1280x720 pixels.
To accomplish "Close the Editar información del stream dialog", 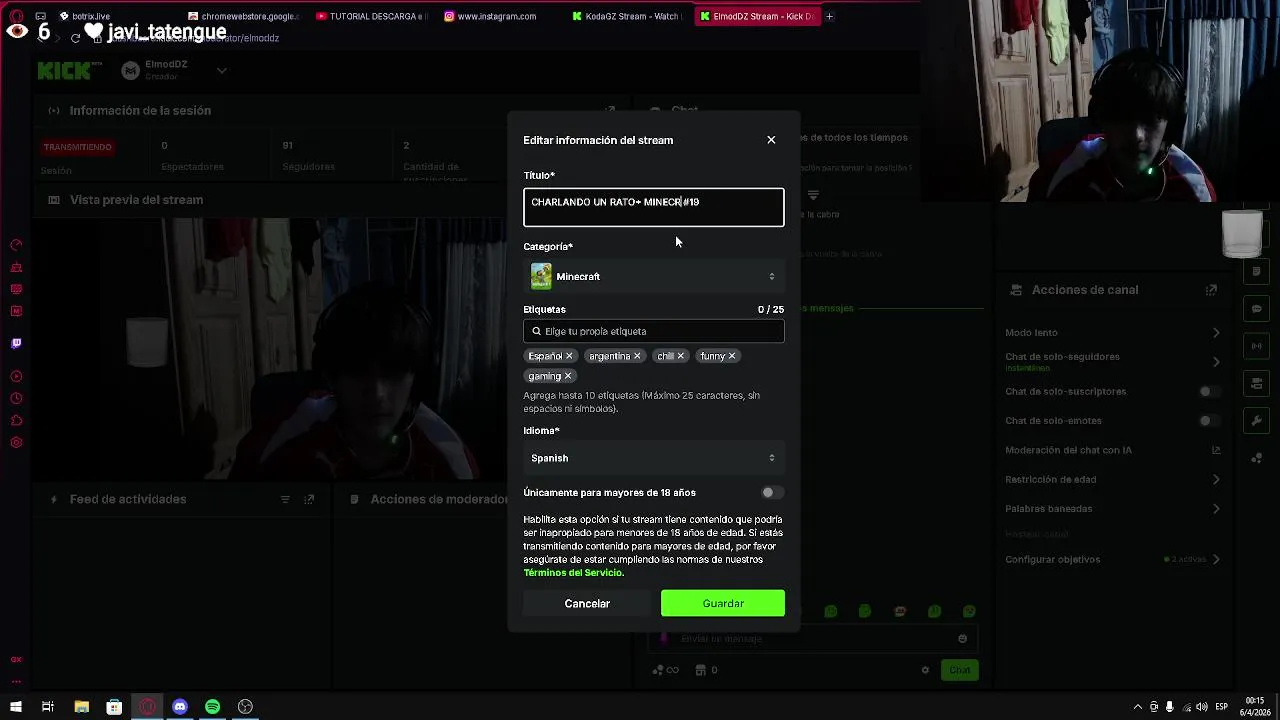I will pos(771,140).
